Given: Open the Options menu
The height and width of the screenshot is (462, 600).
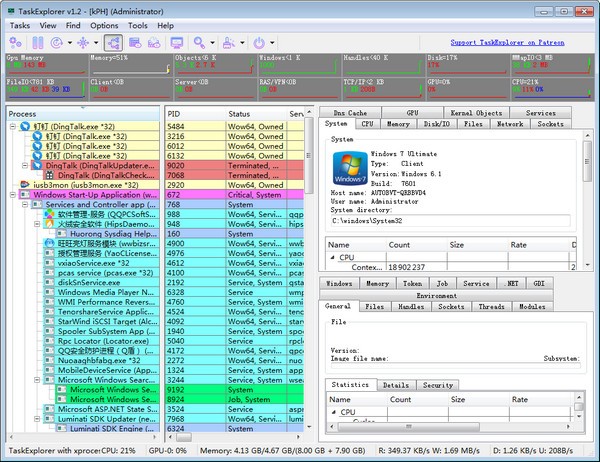Looking at the screenshot, I should pyautogui.click(x=104, y=24).
